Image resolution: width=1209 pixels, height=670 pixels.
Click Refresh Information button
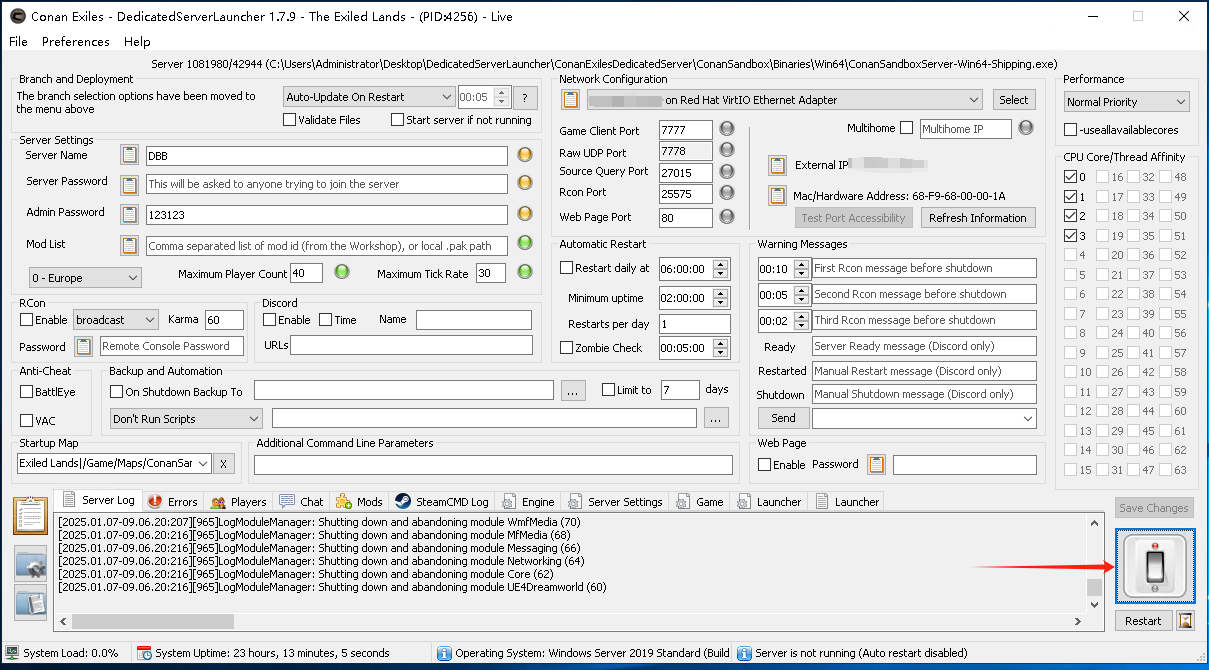pyautogui.click(x=977, y=218)
